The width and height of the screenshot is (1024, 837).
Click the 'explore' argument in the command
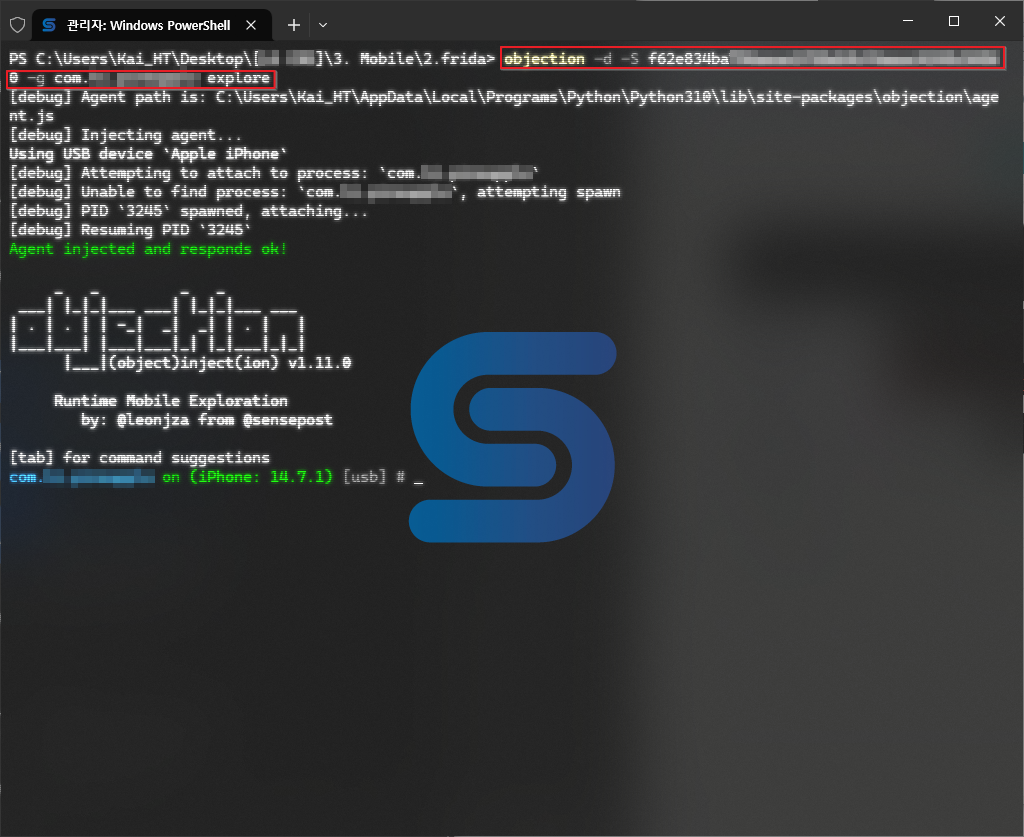point(238,78)
